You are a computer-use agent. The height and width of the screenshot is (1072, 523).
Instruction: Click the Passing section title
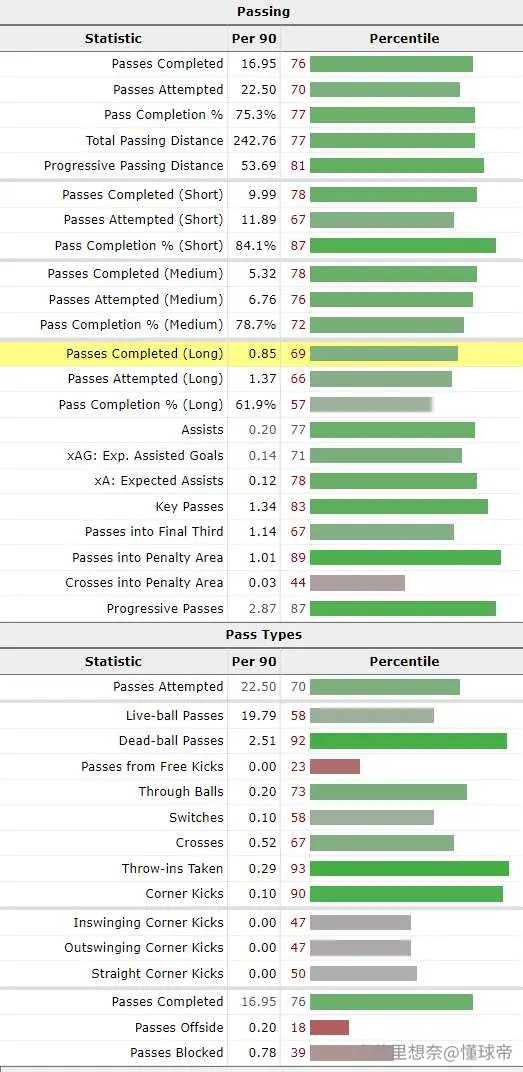coord(263,12)
